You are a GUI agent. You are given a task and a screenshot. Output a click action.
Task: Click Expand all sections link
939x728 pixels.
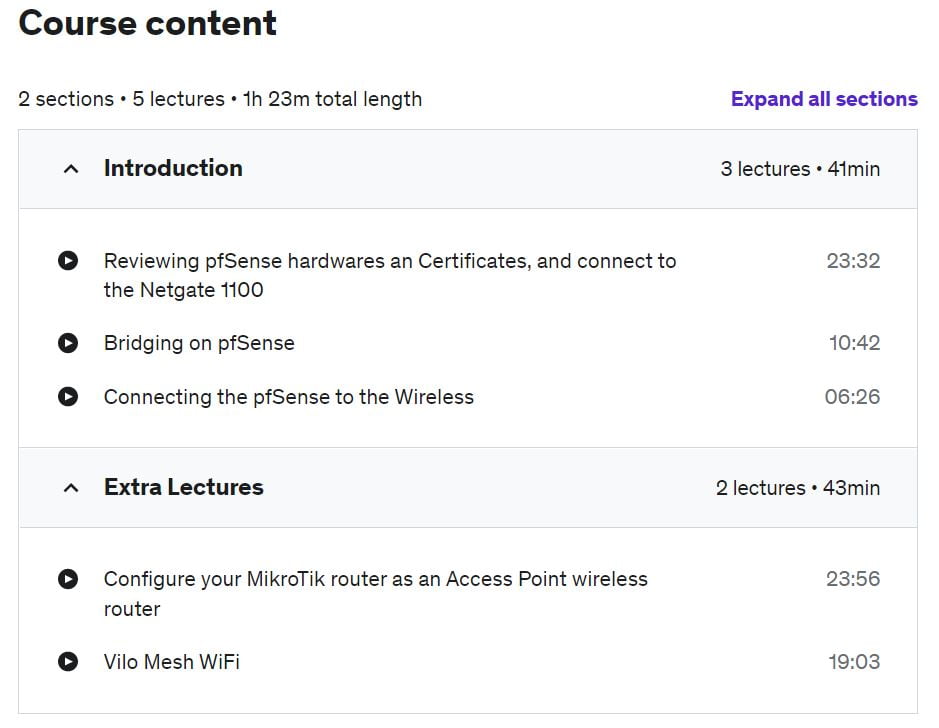[x=824, y=99]
